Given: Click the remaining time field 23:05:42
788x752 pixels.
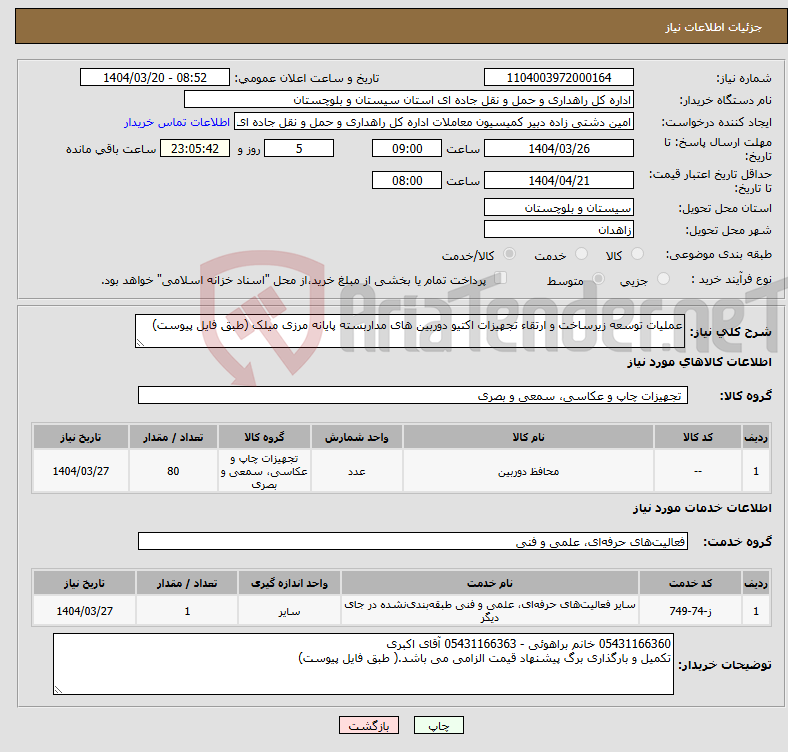Looking at the screenshot, I should [195, 148].
